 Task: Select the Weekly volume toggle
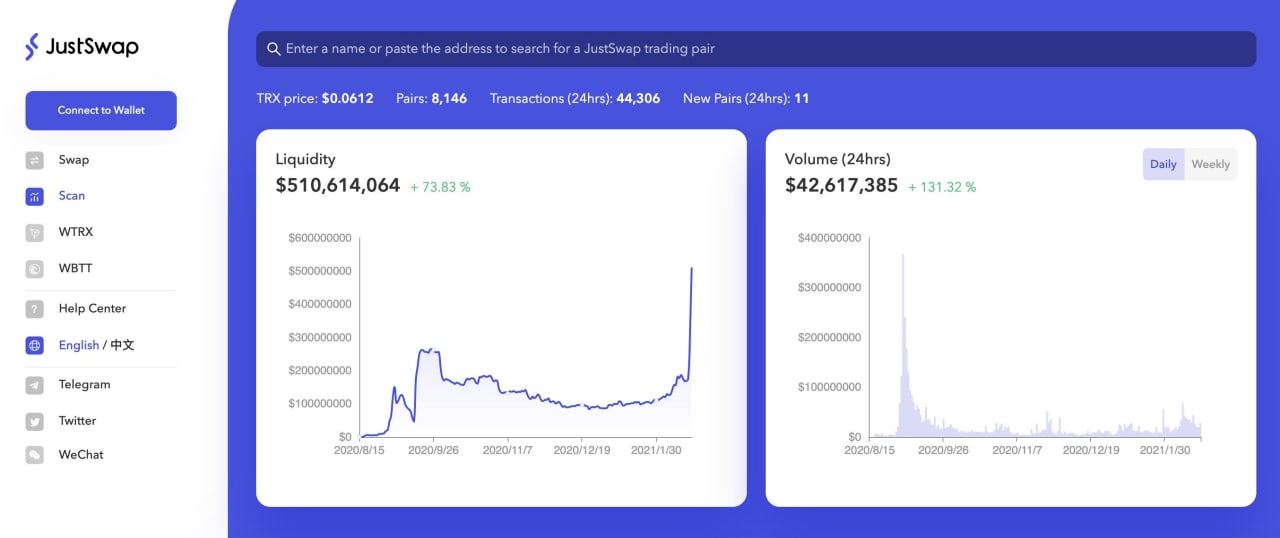(1211, 164)
